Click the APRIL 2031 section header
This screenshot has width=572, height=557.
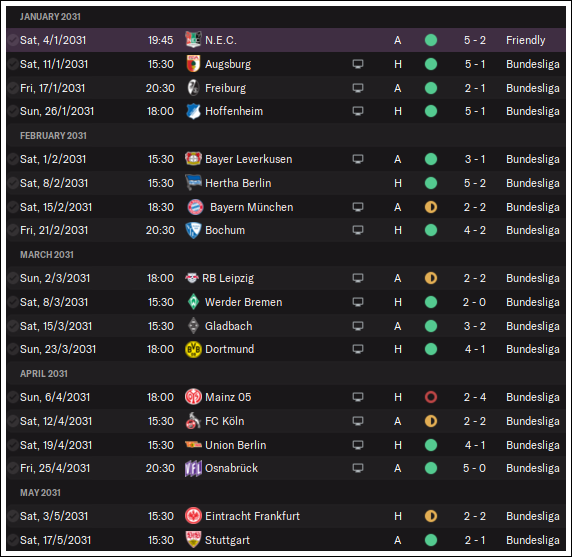point(44,374)
